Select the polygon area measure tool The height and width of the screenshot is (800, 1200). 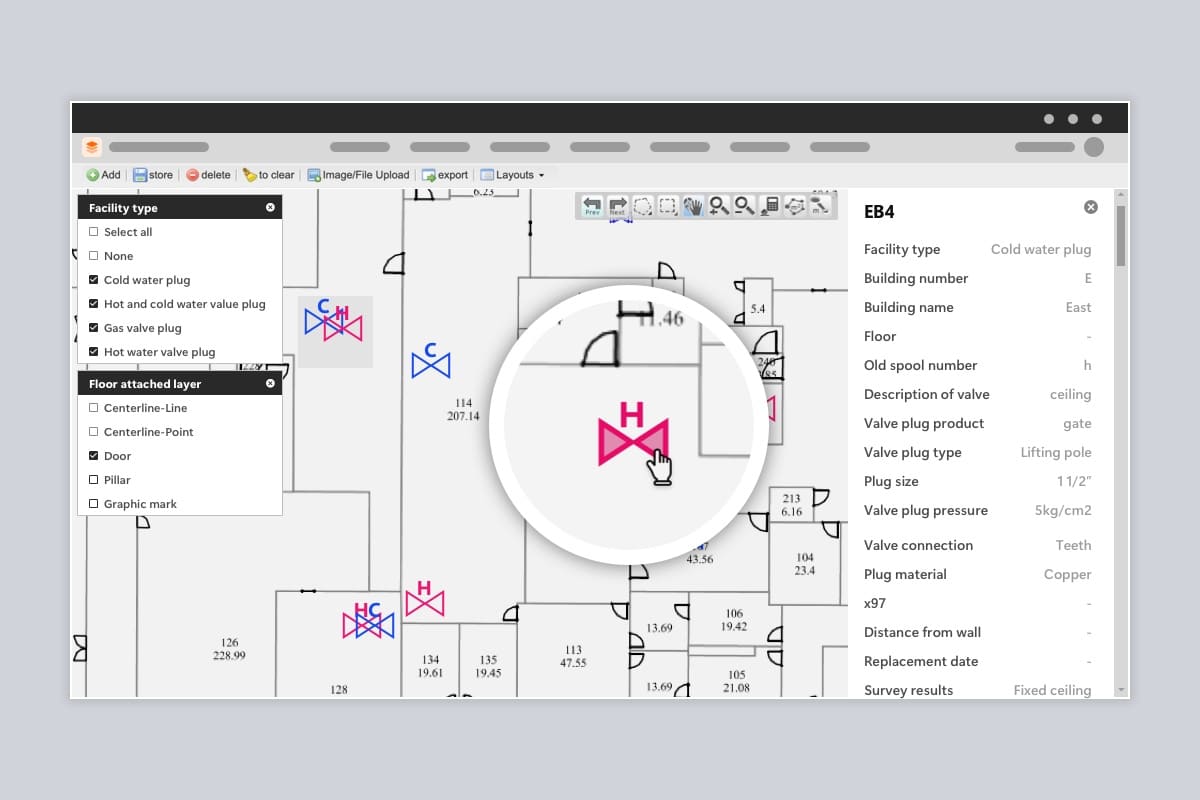795,206
